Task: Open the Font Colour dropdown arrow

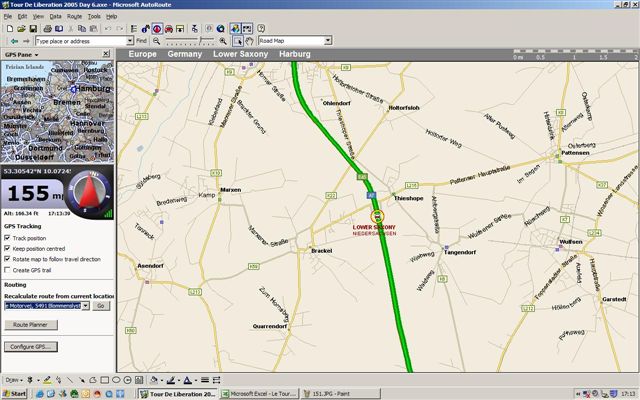Action: 196,380
